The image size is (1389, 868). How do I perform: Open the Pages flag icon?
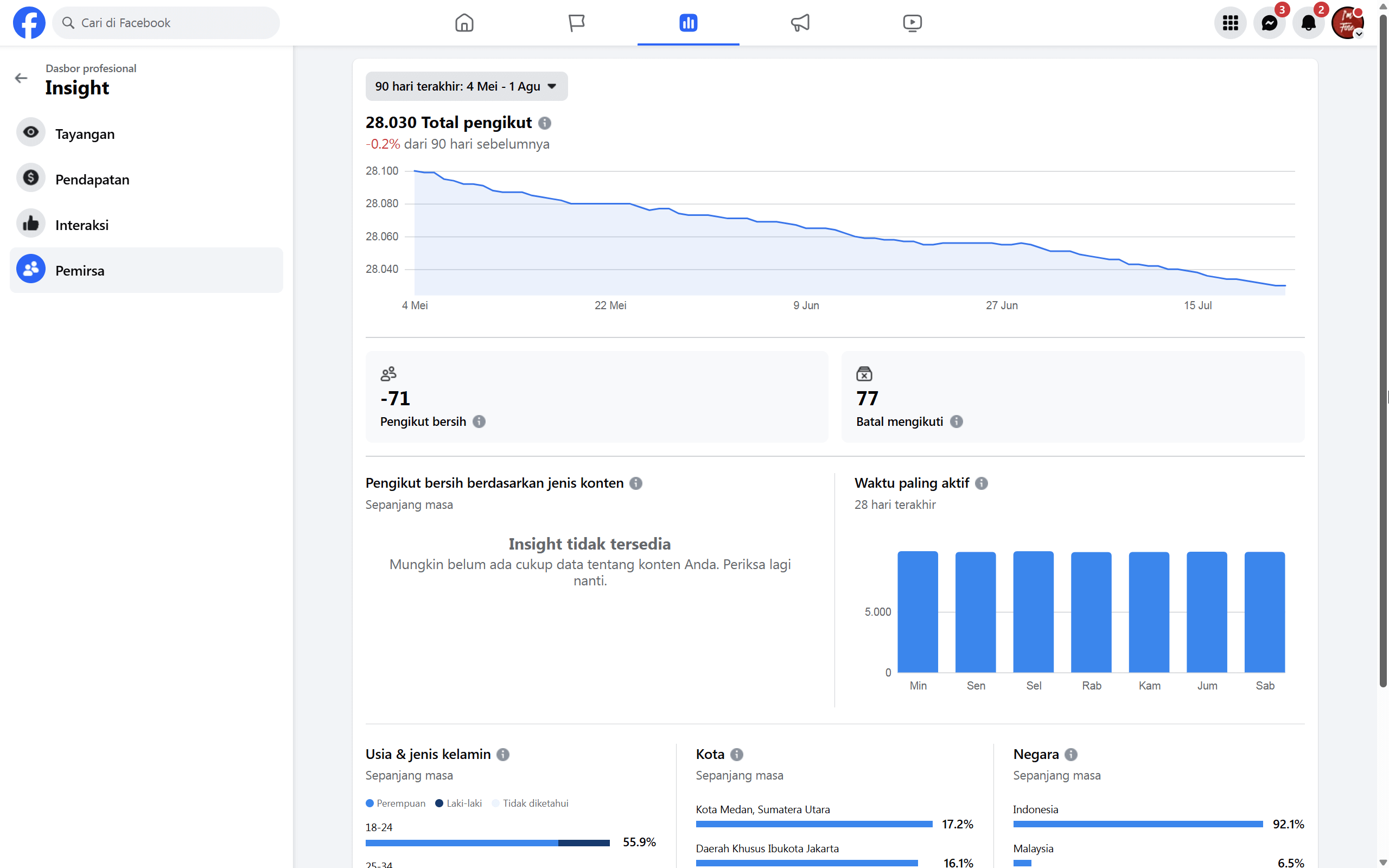[576, 23]
